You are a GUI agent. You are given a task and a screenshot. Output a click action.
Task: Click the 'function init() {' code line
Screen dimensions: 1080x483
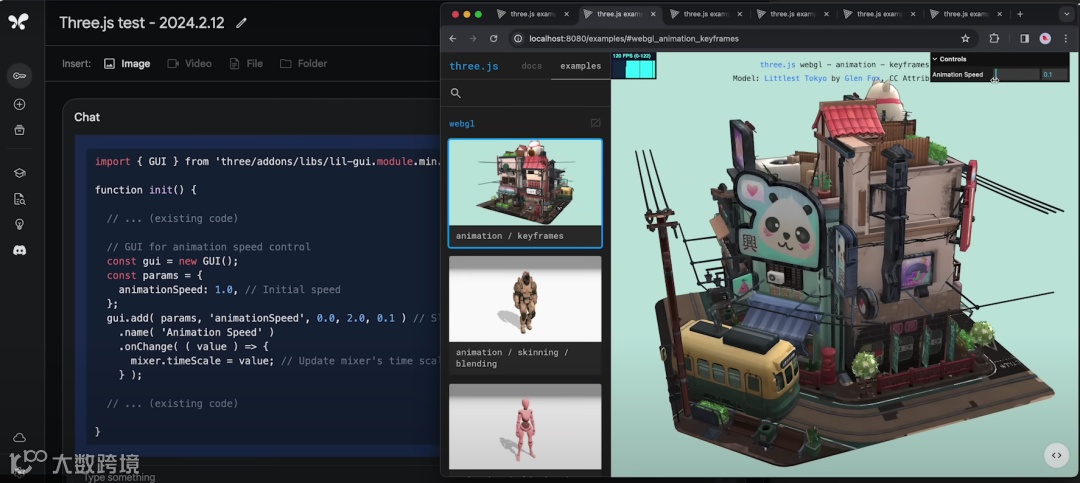146,189
